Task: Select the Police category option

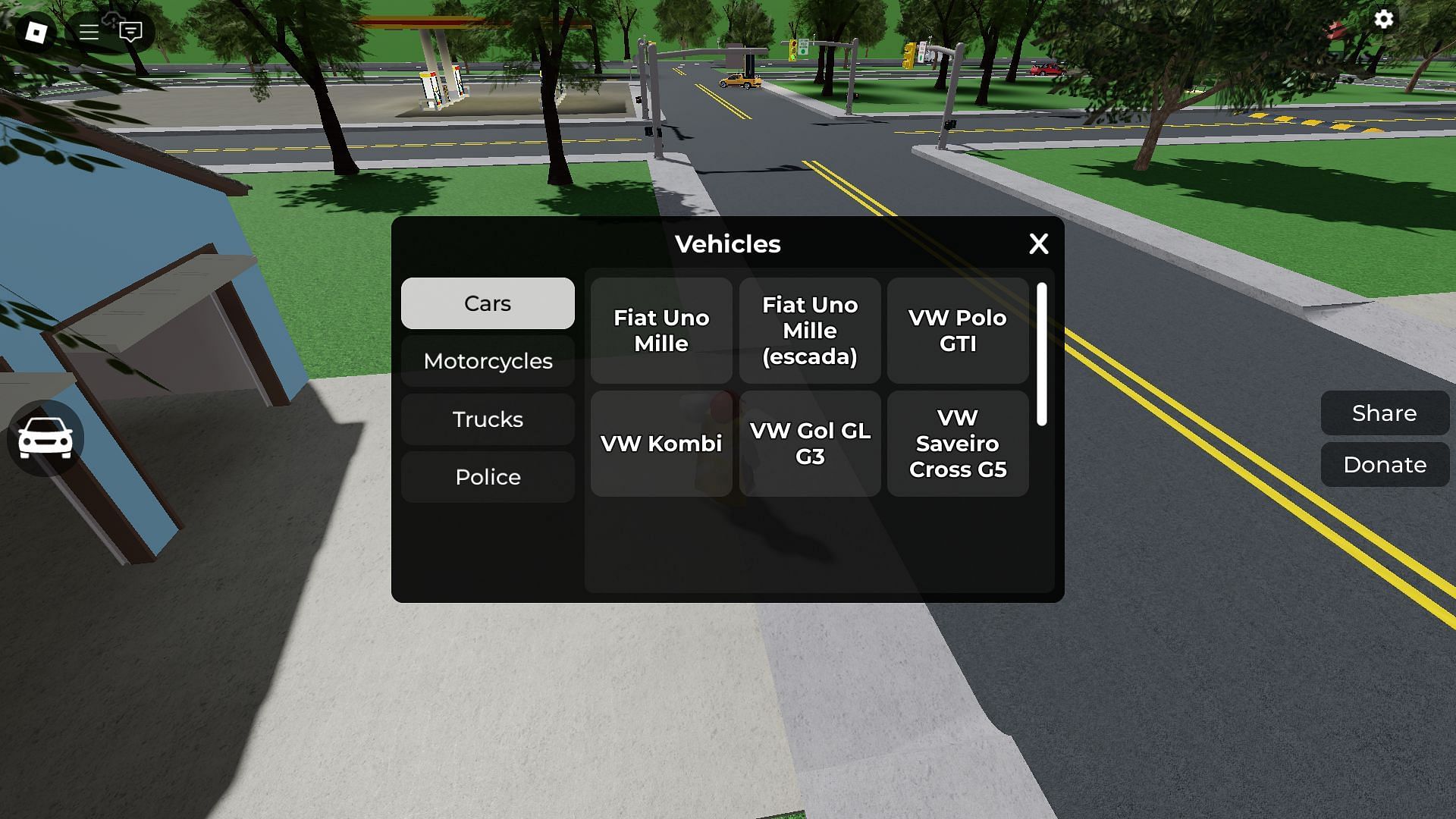Action: tap(487, 477)
